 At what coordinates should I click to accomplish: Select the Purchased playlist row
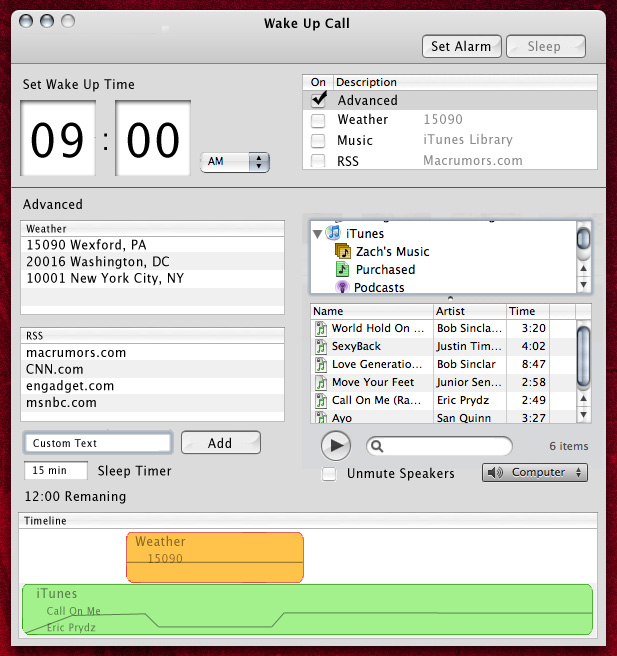443,269
